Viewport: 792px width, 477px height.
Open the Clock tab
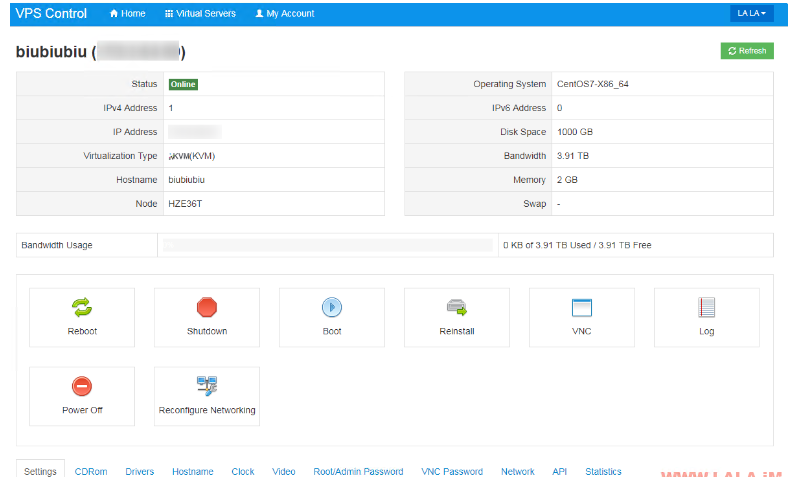tap(242, 471)
